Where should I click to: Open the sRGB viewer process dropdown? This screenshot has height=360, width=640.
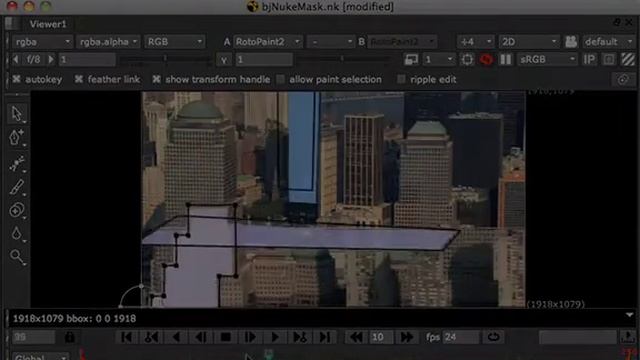(x=547, y=60)
